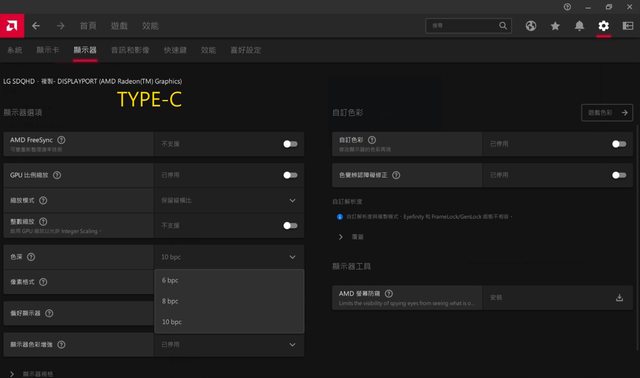Open the scaling mode (縮放模式) dropdown
Viewport: 640px width, 378px height.
pyautogui.click(x=229, y=200)
